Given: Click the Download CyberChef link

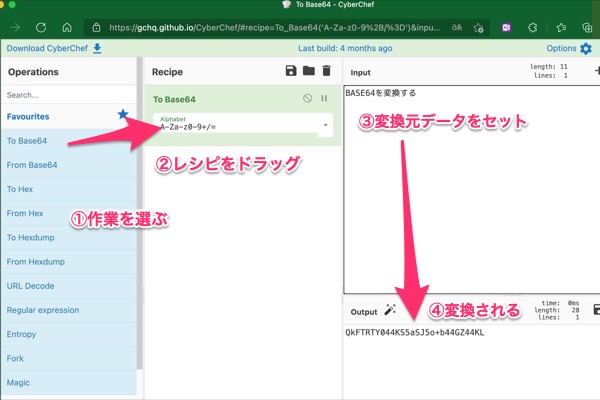Looking at the screenshot, I should [46, 48].
